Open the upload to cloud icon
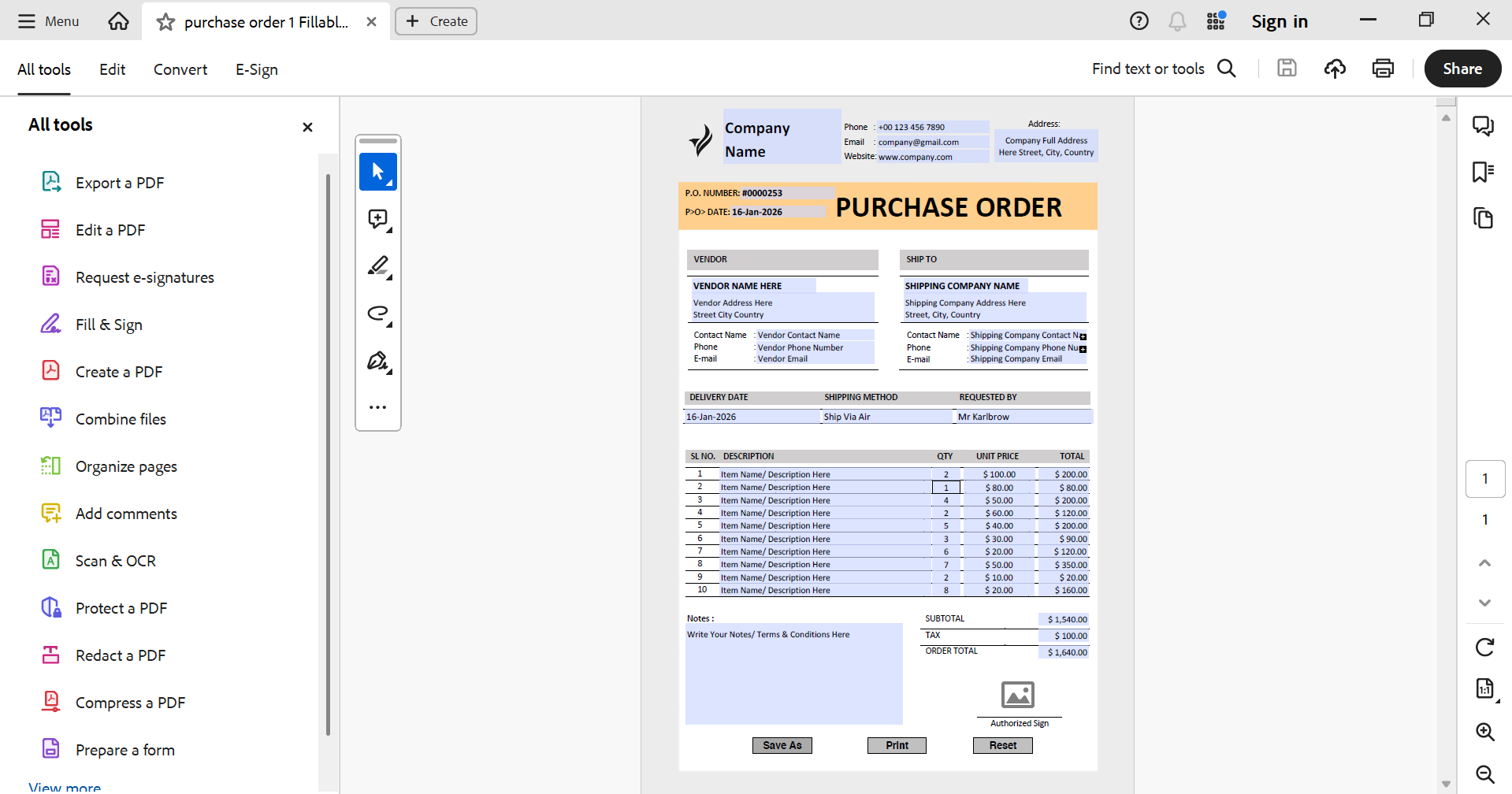 click(1335, 69)
